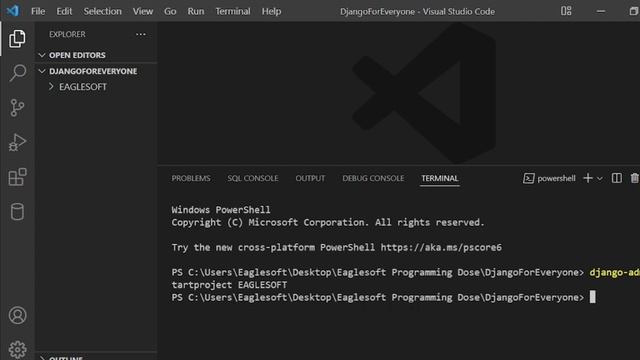Click the Copyright Microsoft Corporation line
The width and height of the screenshot is (640, 360).
pos(328,222)
